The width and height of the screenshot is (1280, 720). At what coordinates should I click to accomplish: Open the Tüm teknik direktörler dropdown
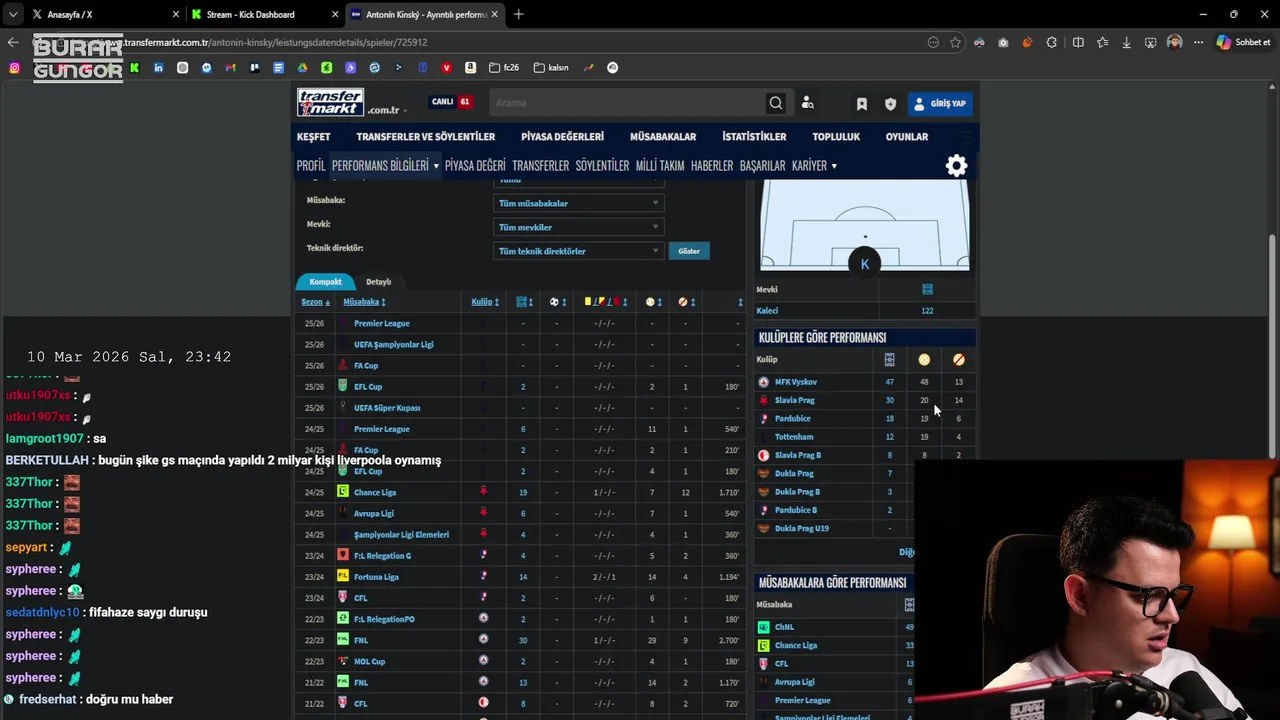tap(578, 251)
